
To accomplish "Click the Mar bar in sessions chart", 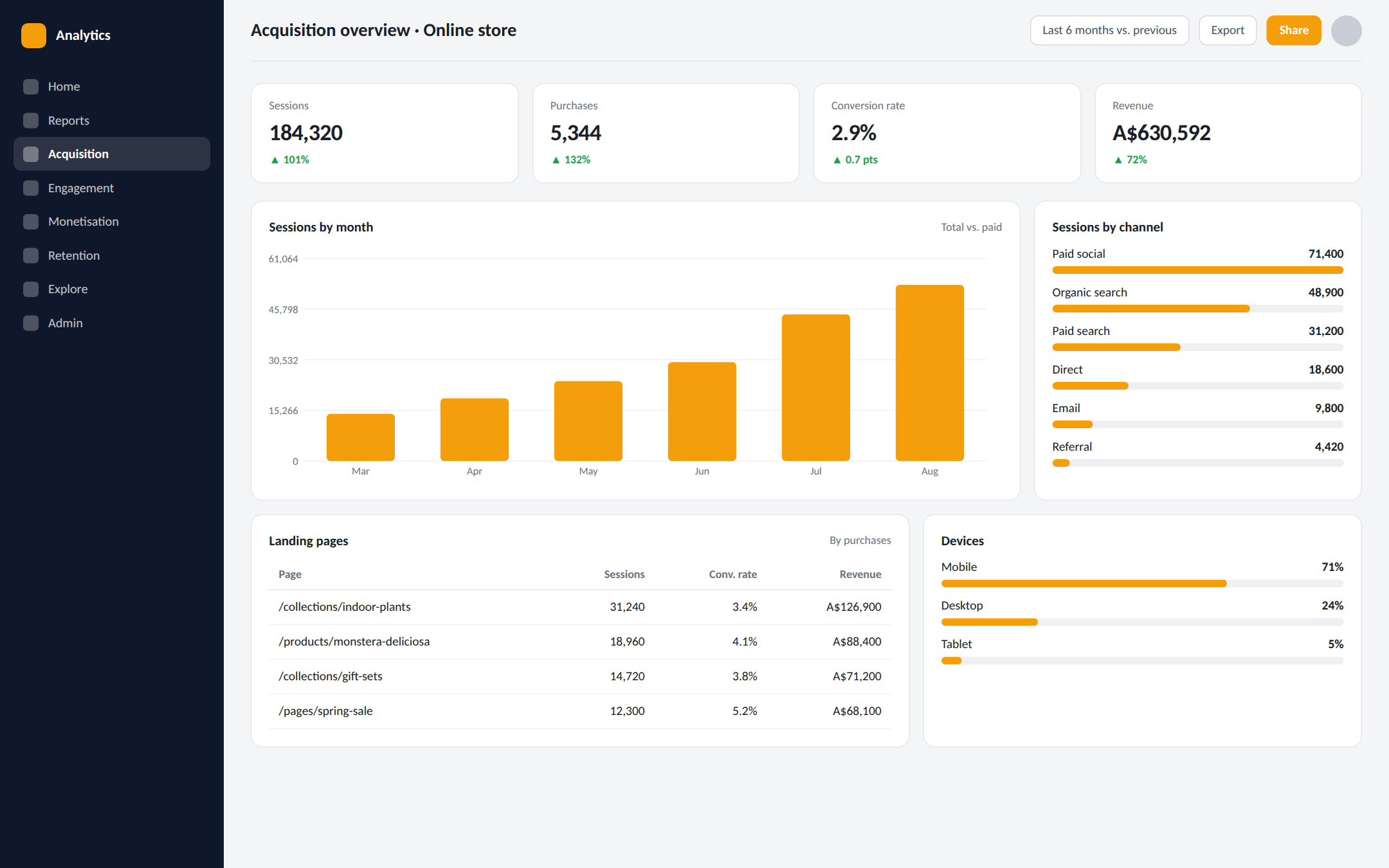I will pos(361,437).
